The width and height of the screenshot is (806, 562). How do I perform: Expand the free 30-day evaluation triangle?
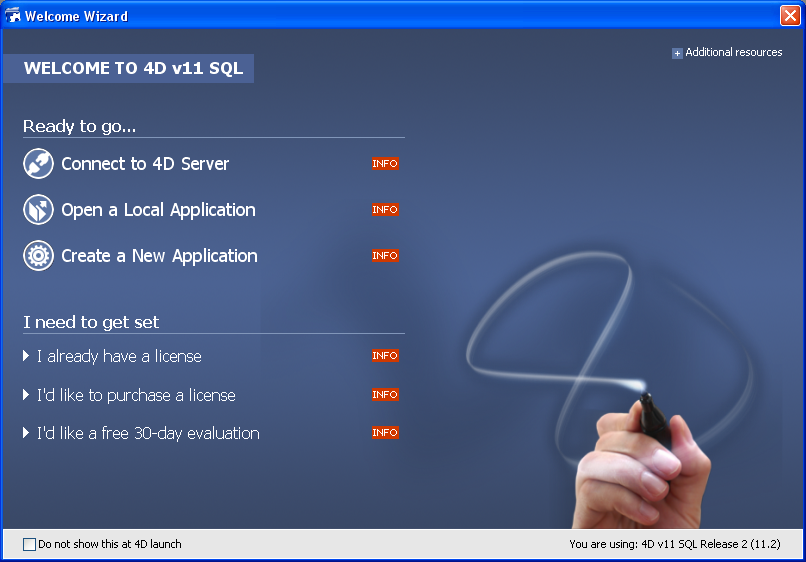point(27,433)
